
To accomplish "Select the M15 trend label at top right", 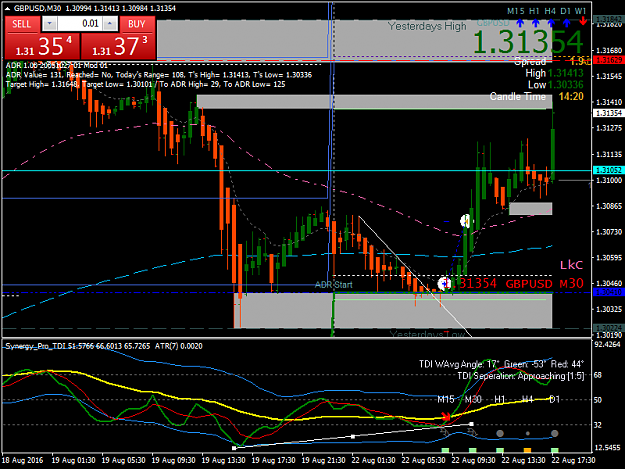I will click(x=515, y=11).
